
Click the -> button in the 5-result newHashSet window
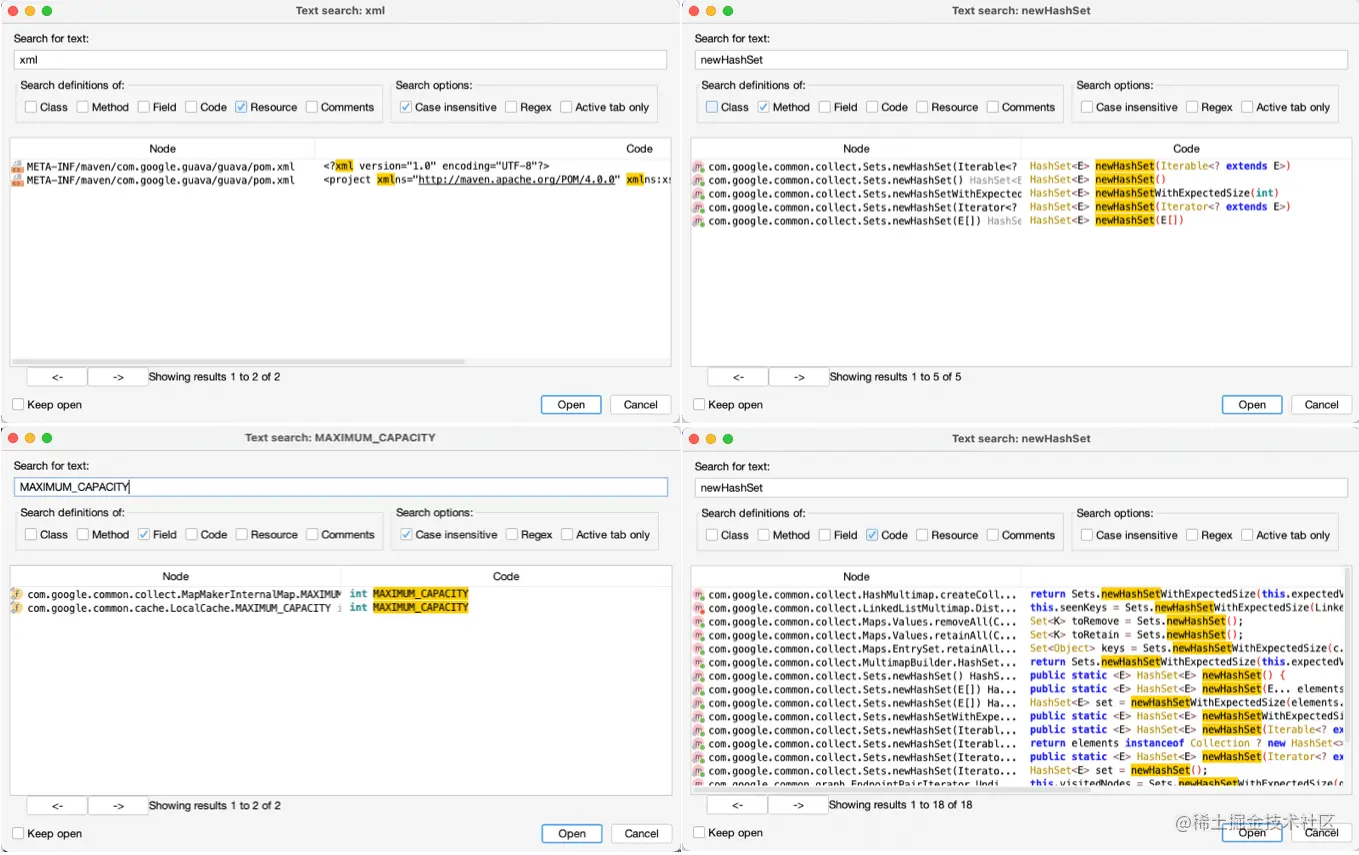click(x=799, y=377)
